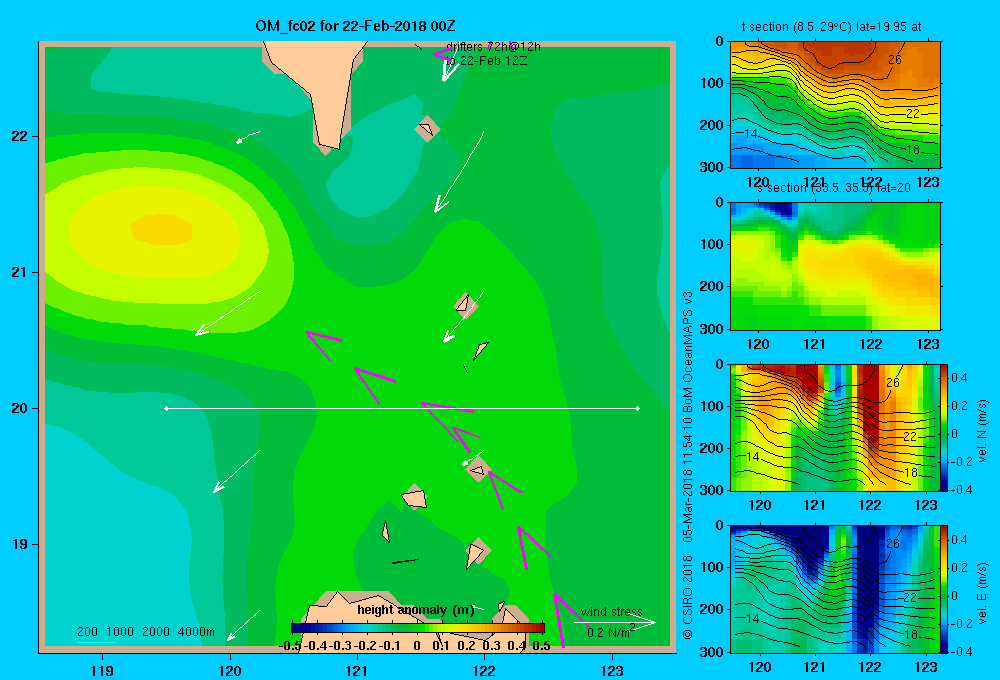The image size is (1000, 680).
Task: Click longitude label "122" below the main map
Action: point(484,670)
